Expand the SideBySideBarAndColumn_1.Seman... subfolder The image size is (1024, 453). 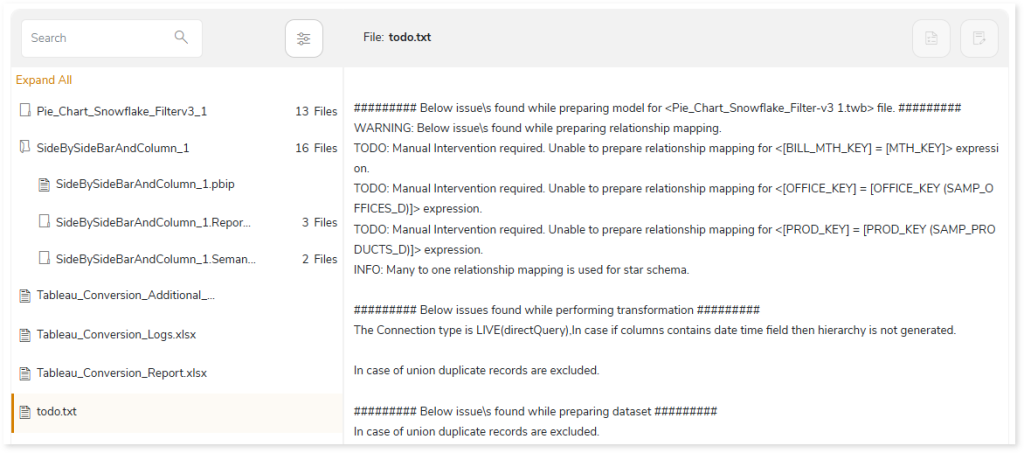[x=44, y=258]
